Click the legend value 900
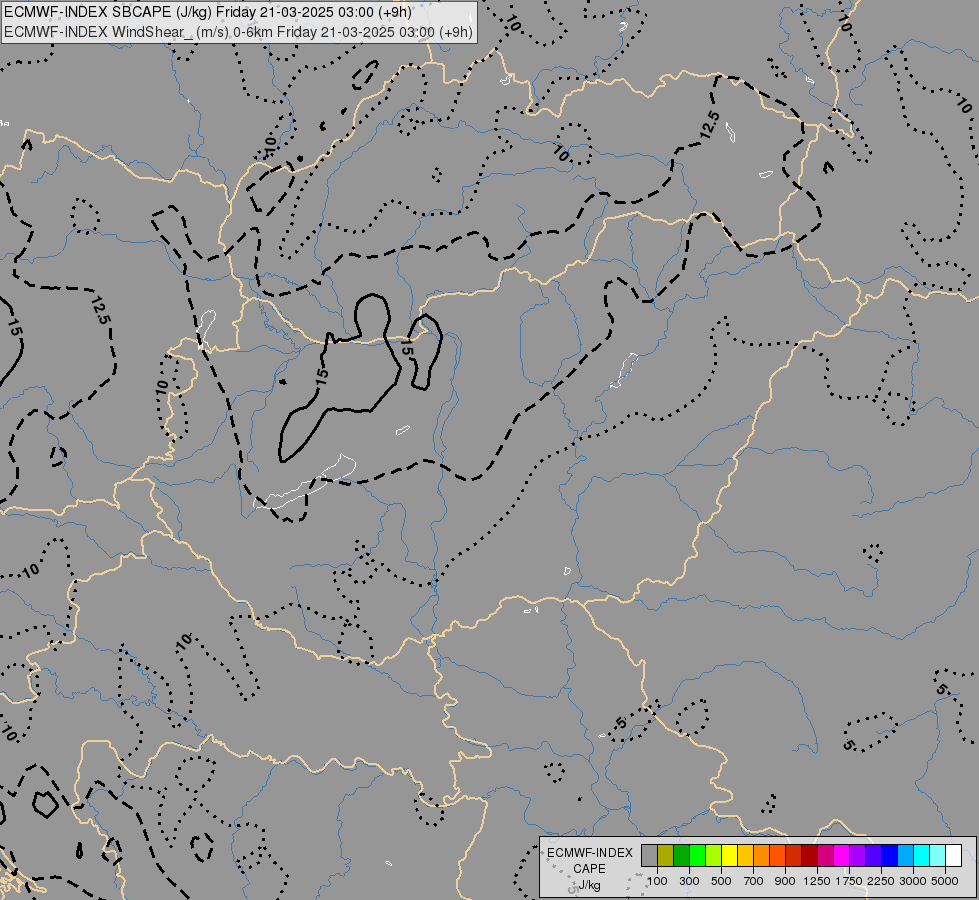 785,881
